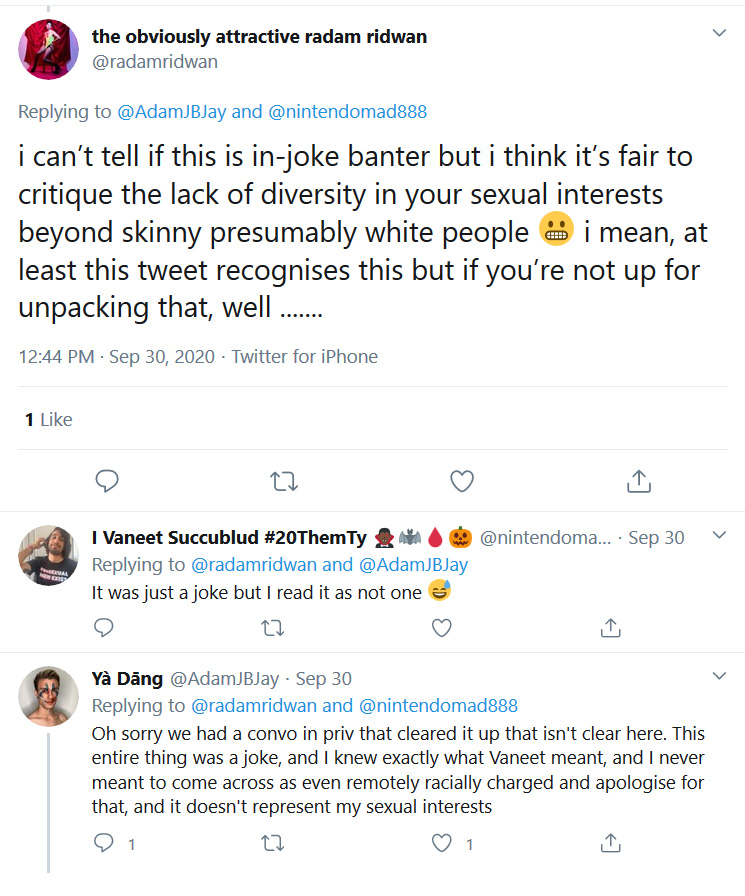
Task: Retweet the main tweet by radamridwan
Action: pyautogui.click(x=284, y=481)
